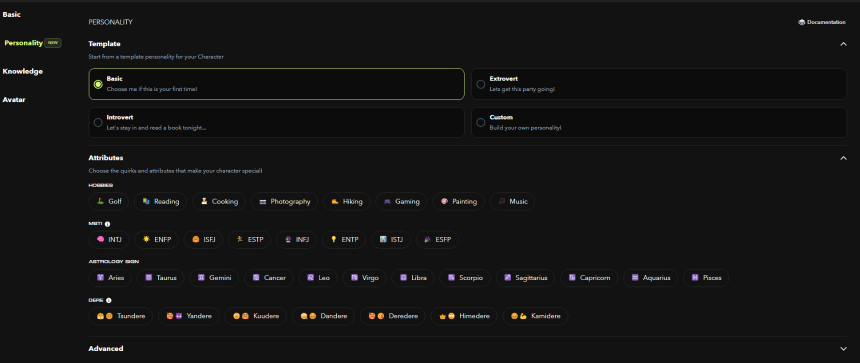Toggle the Dandere dere type chip

324,316
